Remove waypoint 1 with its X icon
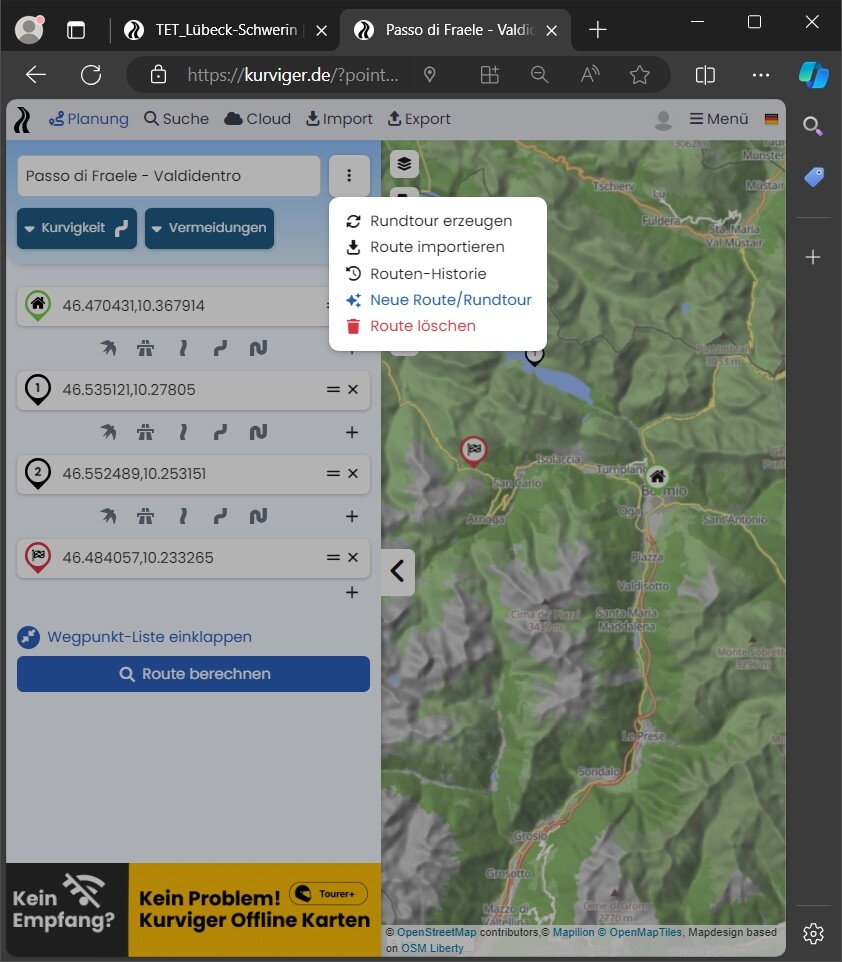This screenshot has width=842, height=962. coord(353,389)
